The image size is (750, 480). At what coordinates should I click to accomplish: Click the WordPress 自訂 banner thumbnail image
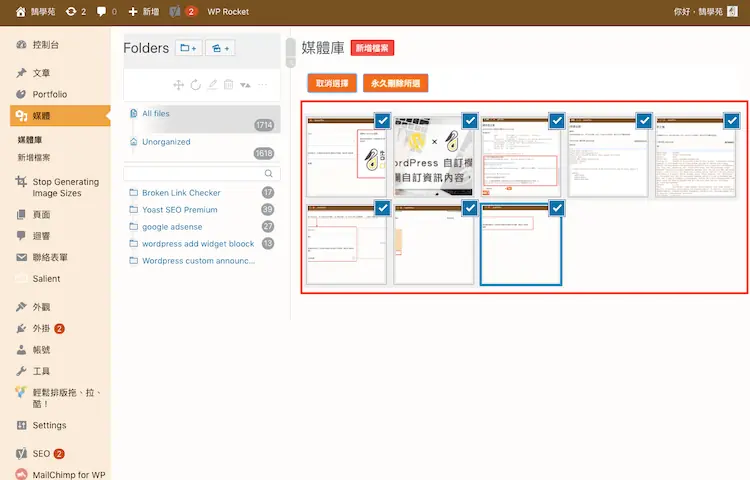pyautogui.click(x=433, y=157)
